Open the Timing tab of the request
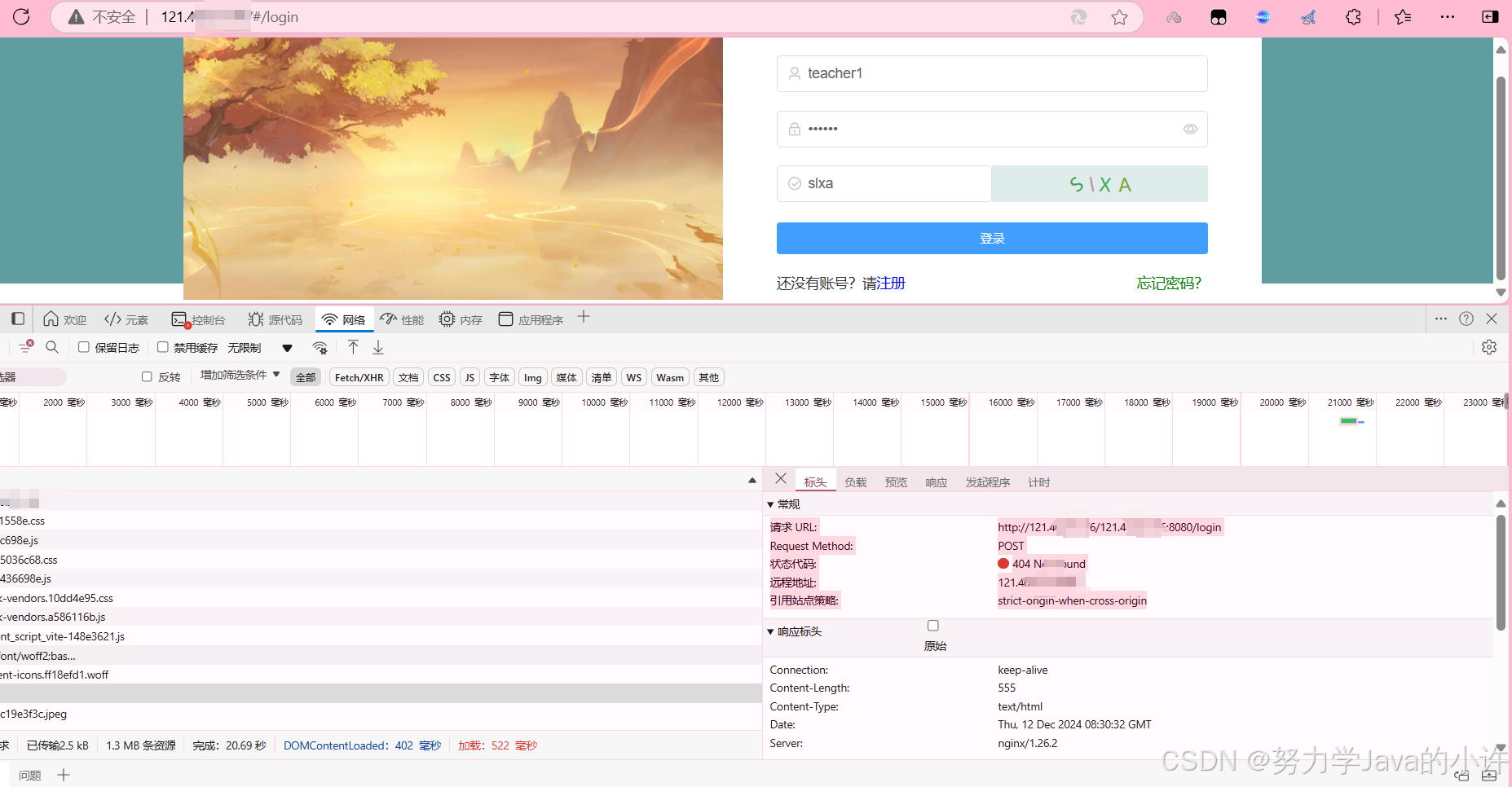The height and width of the screenshot is (787, 1512). 1038,482
